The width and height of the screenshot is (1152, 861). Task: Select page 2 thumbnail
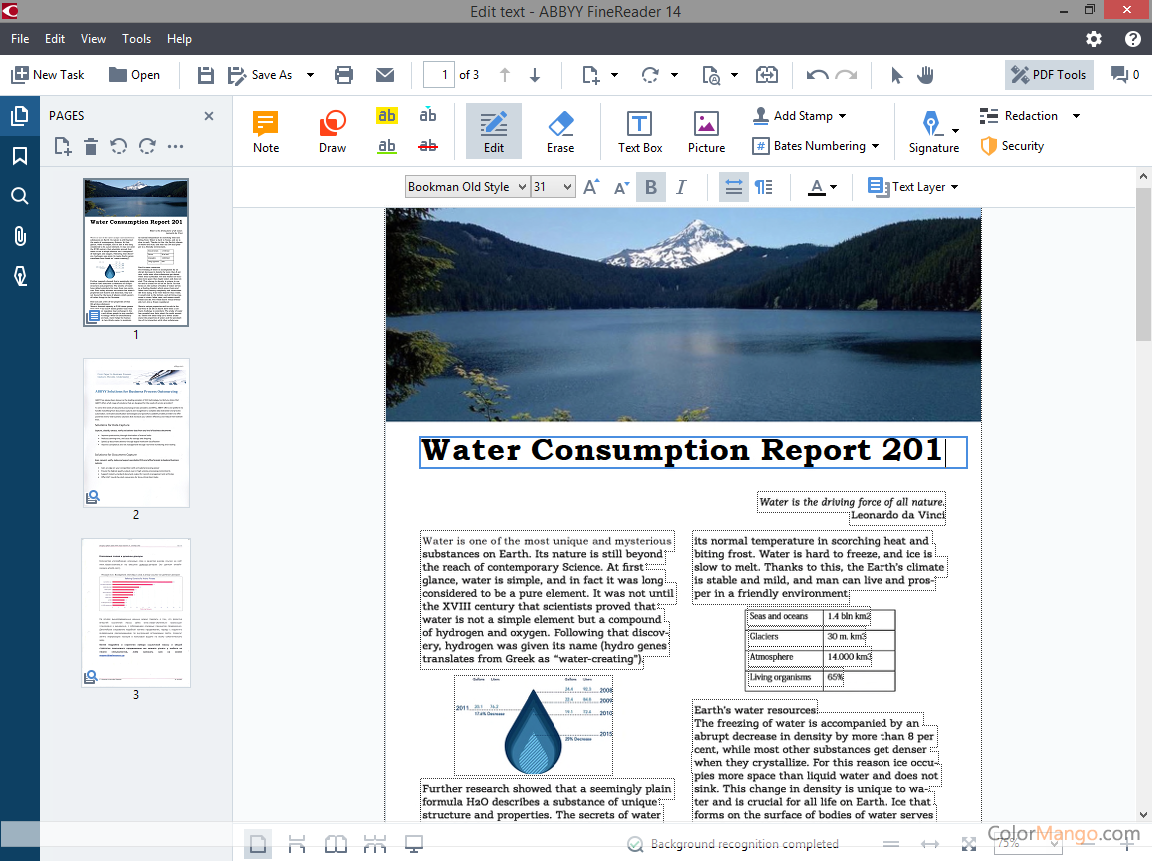click(136, 432)
